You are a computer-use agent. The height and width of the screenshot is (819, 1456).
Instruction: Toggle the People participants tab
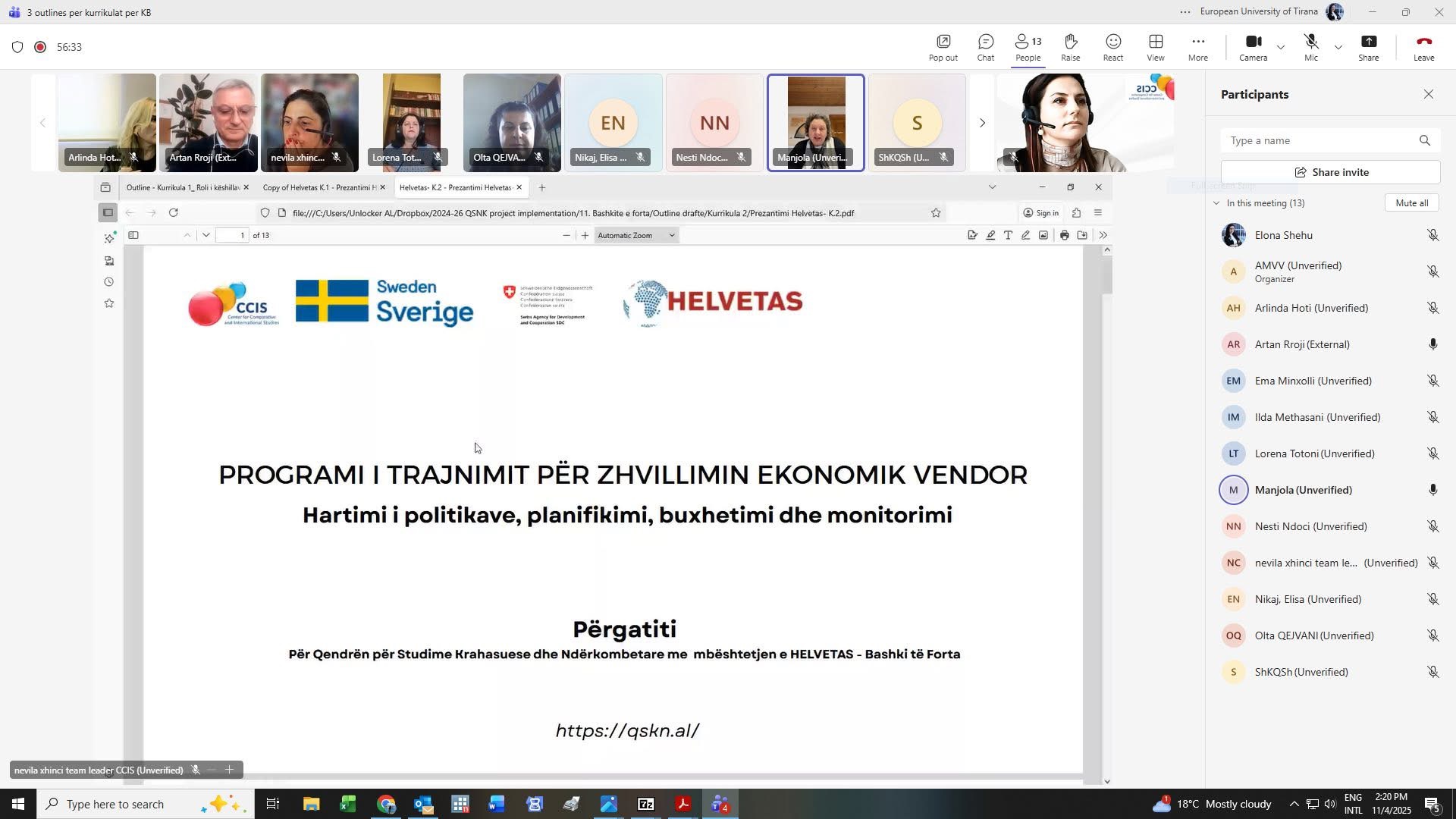coord(1028,47)
